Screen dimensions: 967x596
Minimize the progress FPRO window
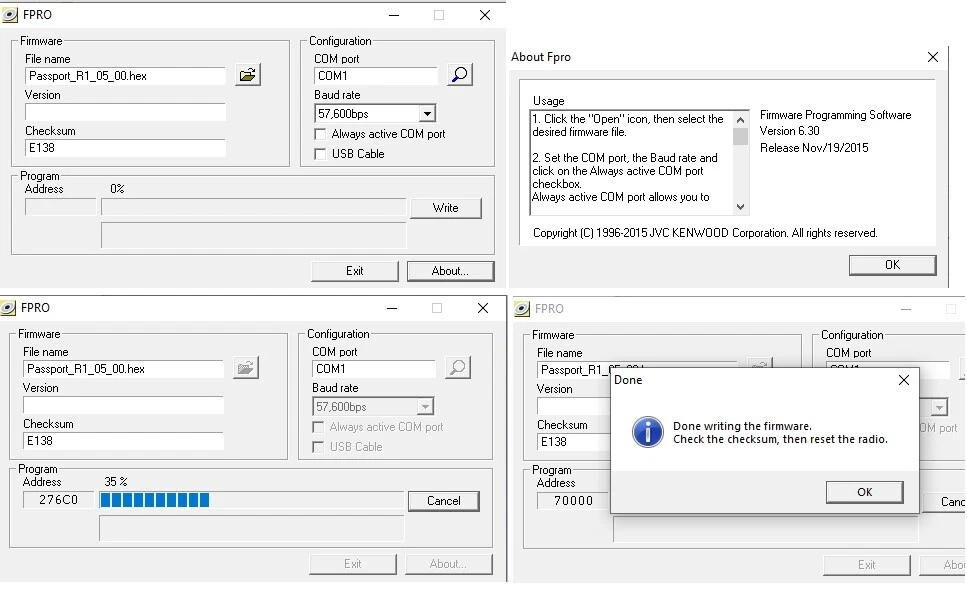pyautogui.click(x=392, y=308)
